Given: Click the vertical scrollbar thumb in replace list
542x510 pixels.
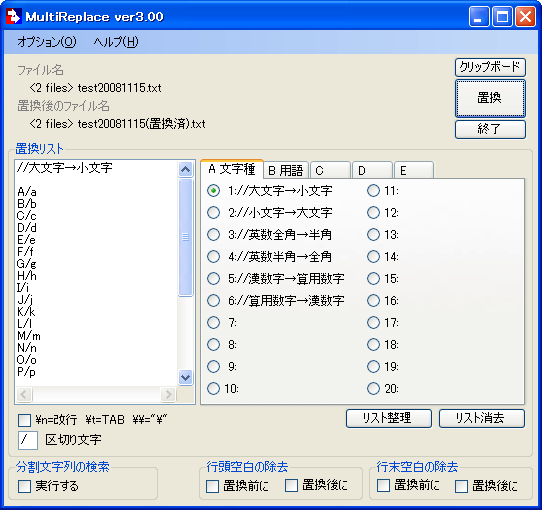Looking at the screenshot, I should 186,237.
